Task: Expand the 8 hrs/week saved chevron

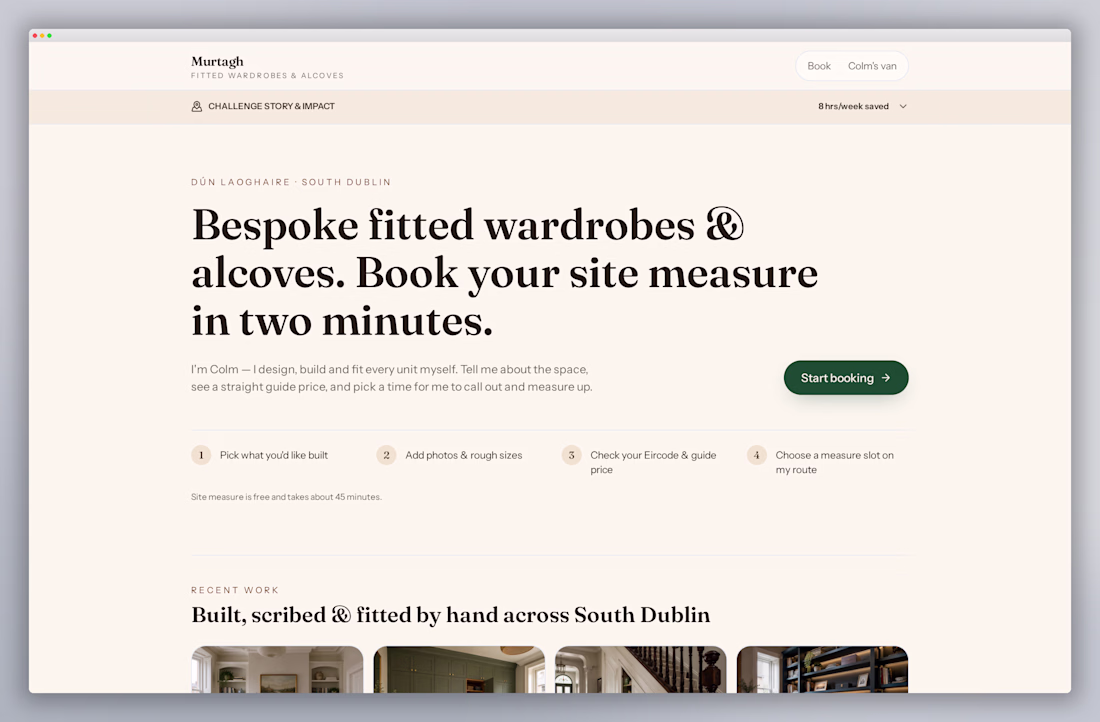Action: coord(903,107)
